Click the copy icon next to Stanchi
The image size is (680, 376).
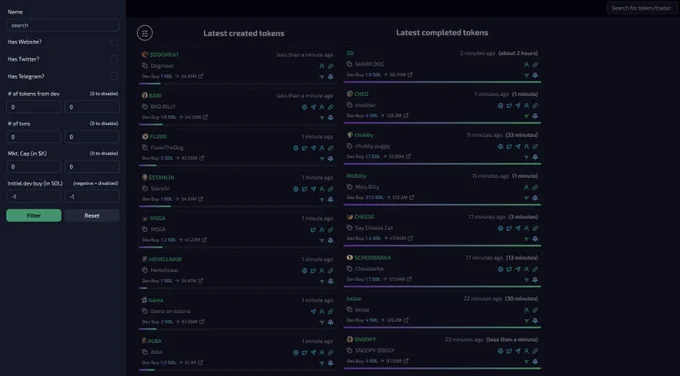145,189
